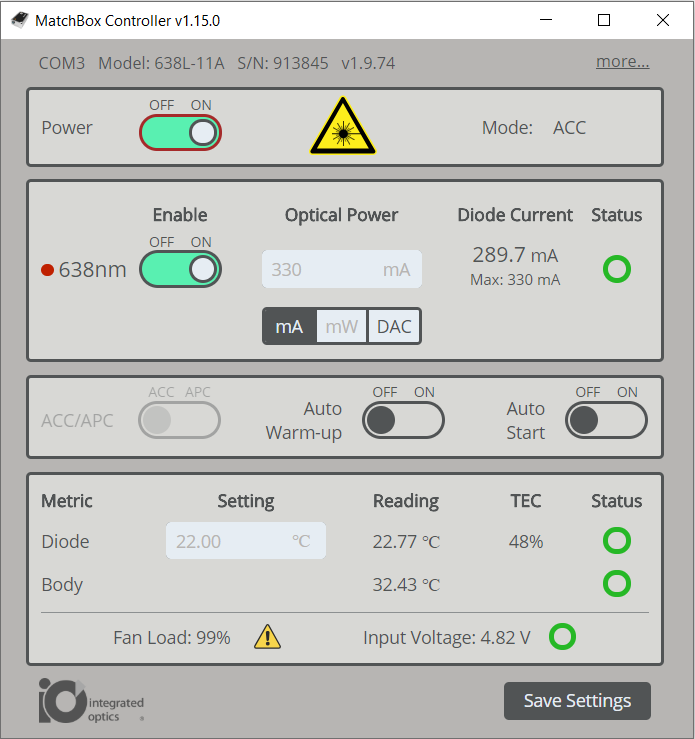Click the TEC 48% value
The image size is (695, 739).
click(526, 542)
